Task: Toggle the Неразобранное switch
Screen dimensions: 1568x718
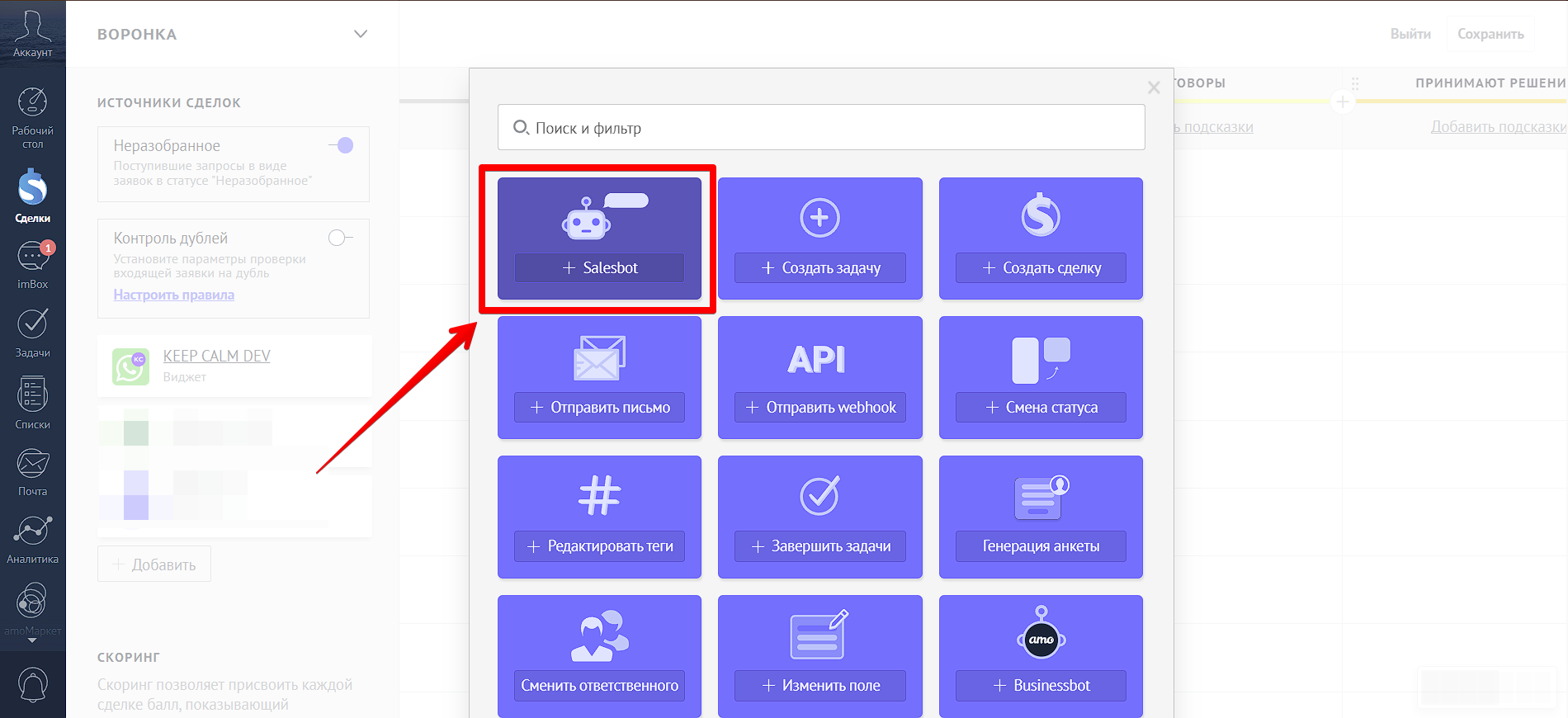Action: (341, 145)
